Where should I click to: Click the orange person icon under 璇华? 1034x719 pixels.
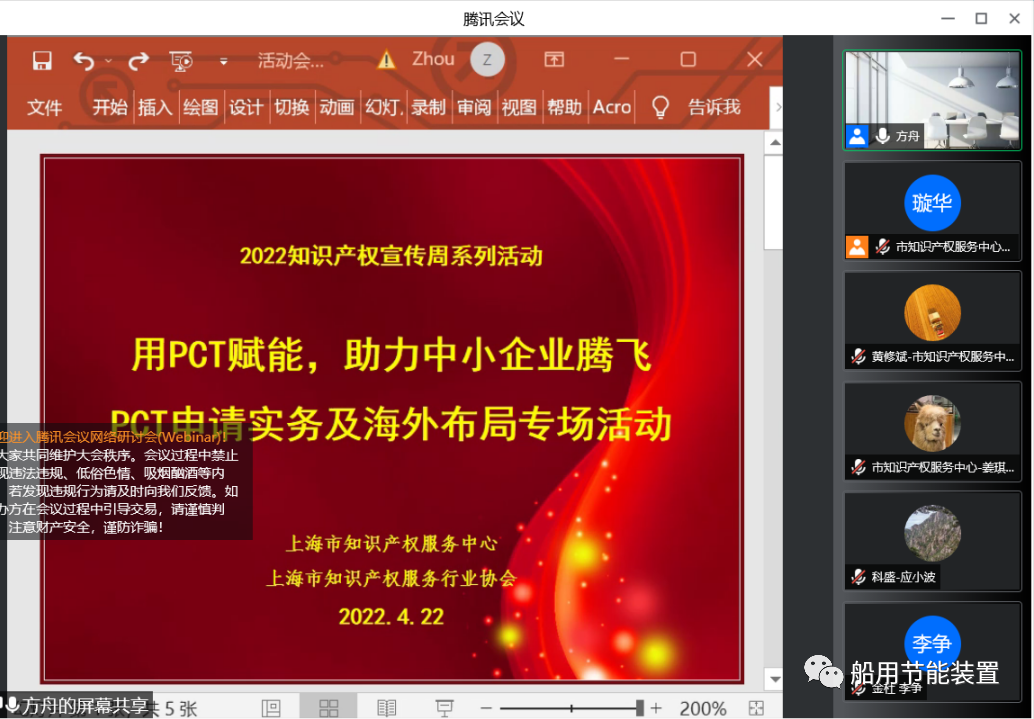(x=857, y=247)
